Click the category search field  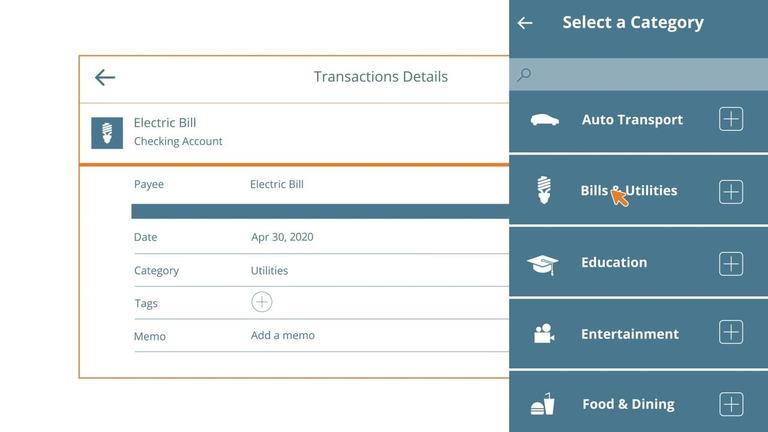pyautogui.click(x=639, y=74)
